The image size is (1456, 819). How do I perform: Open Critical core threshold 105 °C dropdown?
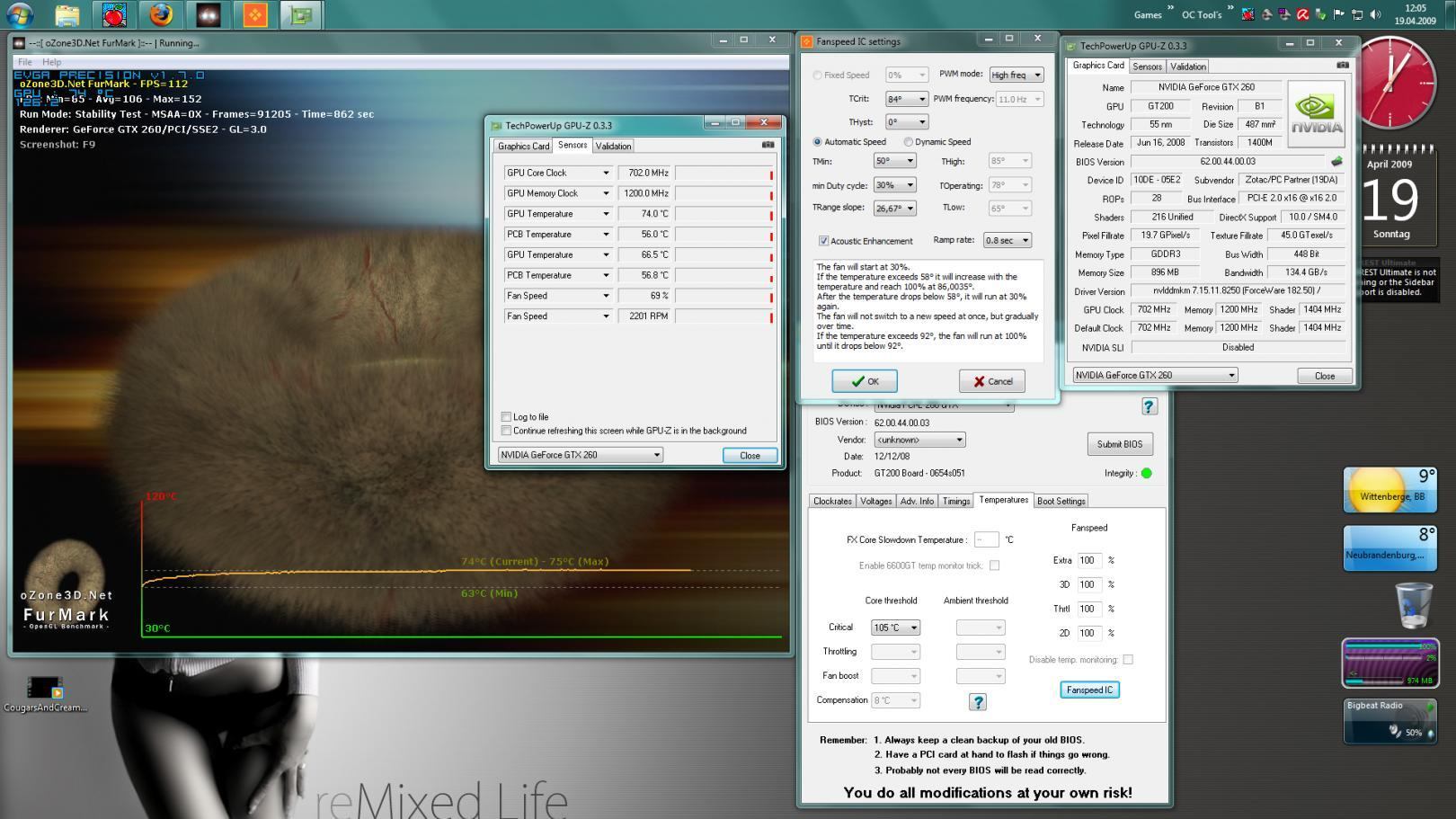pos(895,628)
